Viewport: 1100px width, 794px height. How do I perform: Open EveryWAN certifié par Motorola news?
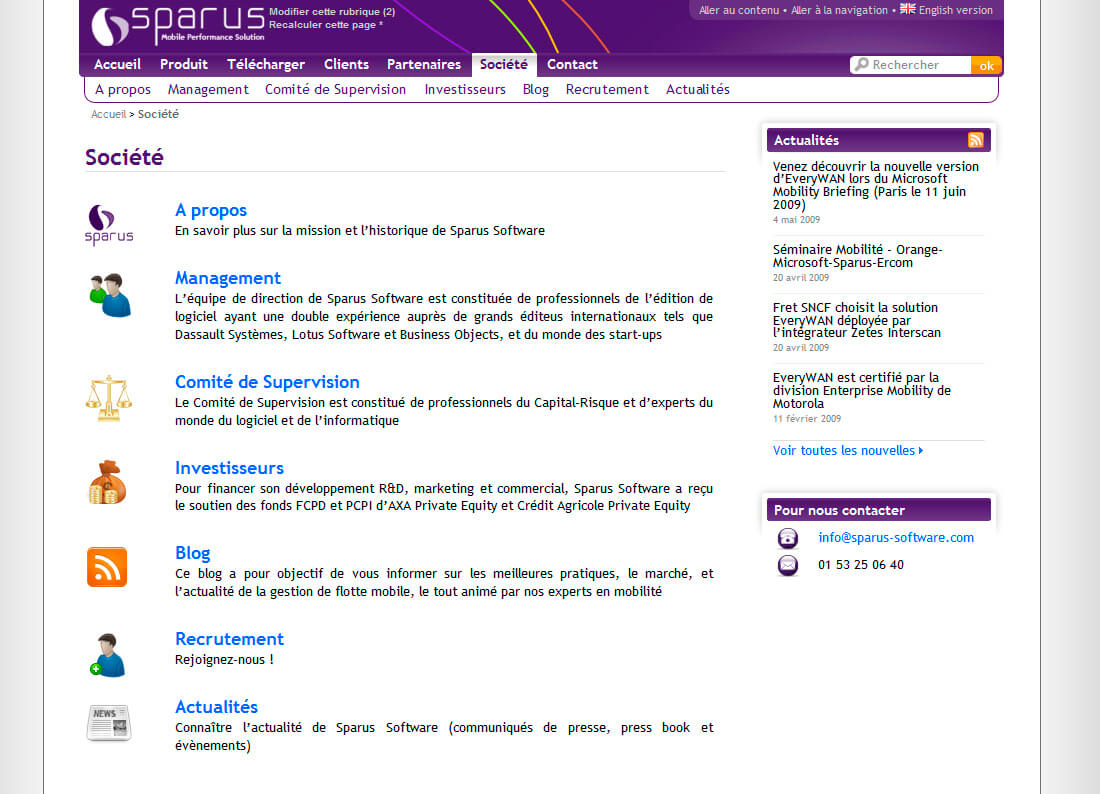861,390
